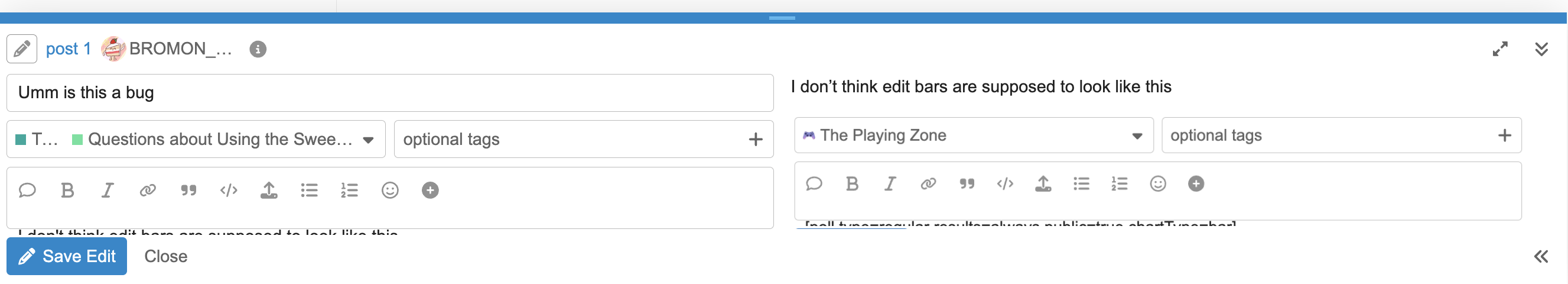Click the Bold icon in left editor toolbar

[x=67, y=191]
